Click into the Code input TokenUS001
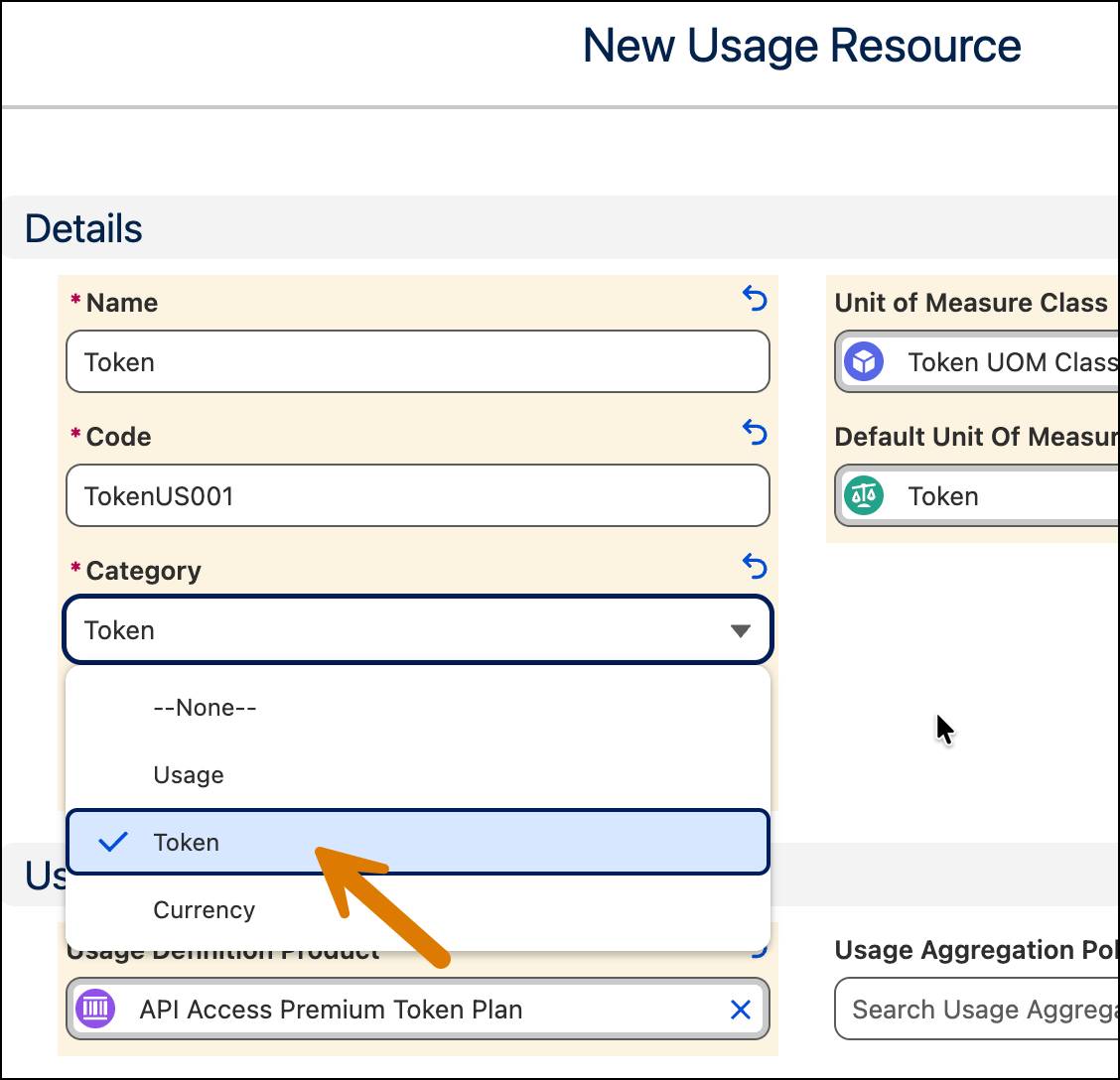This screenshot has height=1080, width=1120. (418, 495)
